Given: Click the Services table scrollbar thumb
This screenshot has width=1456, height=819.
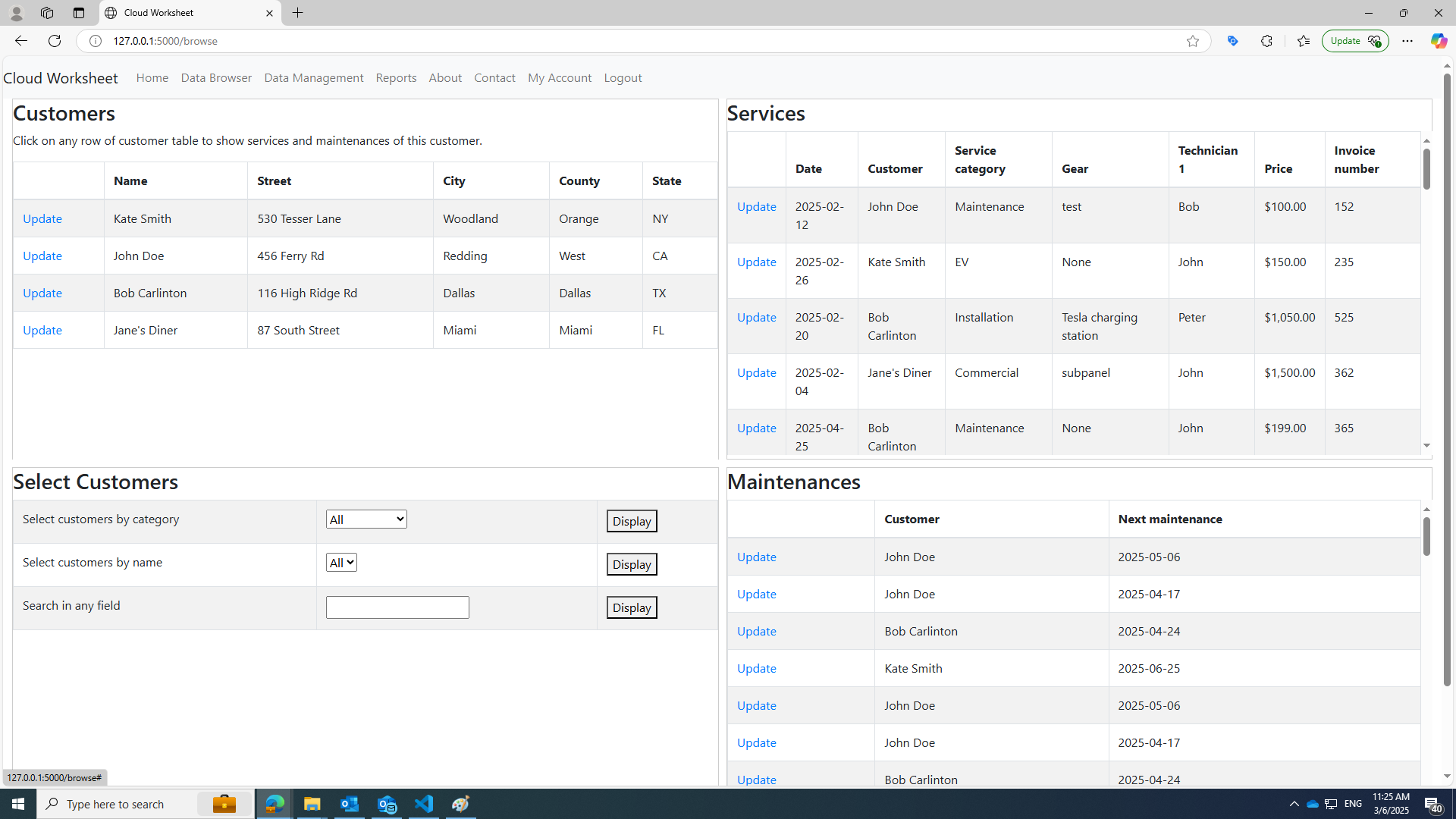Looking at the screenshot, I should pyautogui.click(x=1426, y=168).
